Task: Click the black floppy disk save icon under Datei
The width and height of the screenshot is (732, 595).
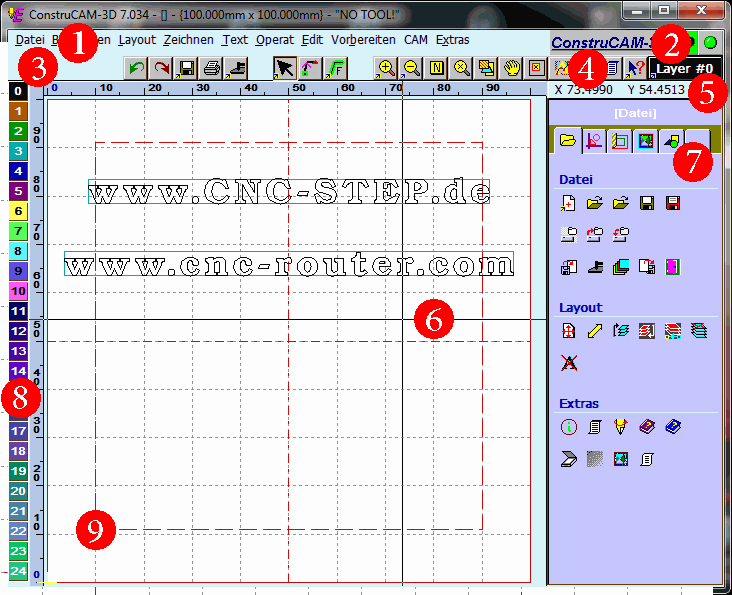Action: click(x=647, y=204)
